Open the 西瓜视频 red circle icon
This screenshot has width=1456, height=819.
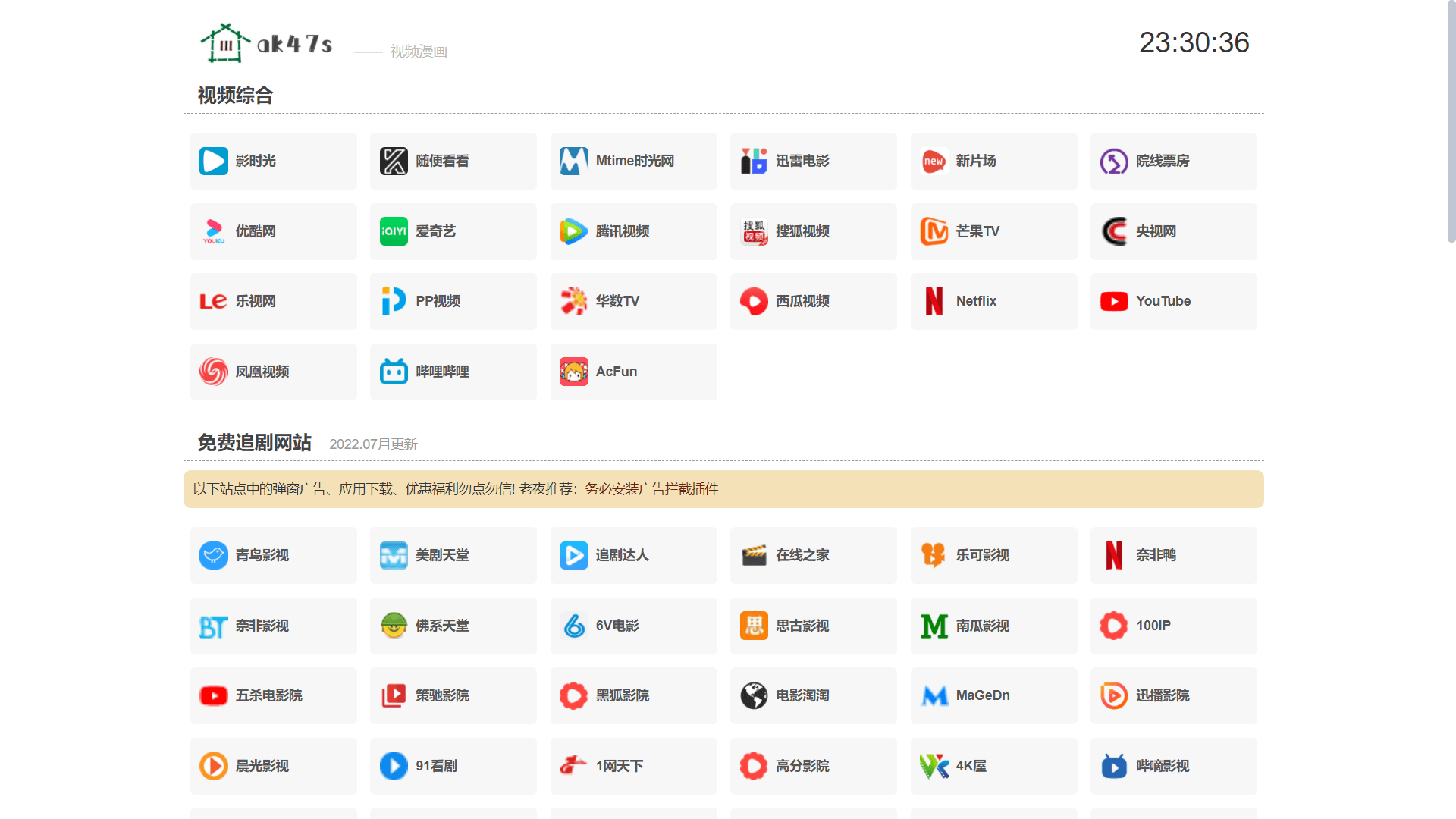click(754, 301)
